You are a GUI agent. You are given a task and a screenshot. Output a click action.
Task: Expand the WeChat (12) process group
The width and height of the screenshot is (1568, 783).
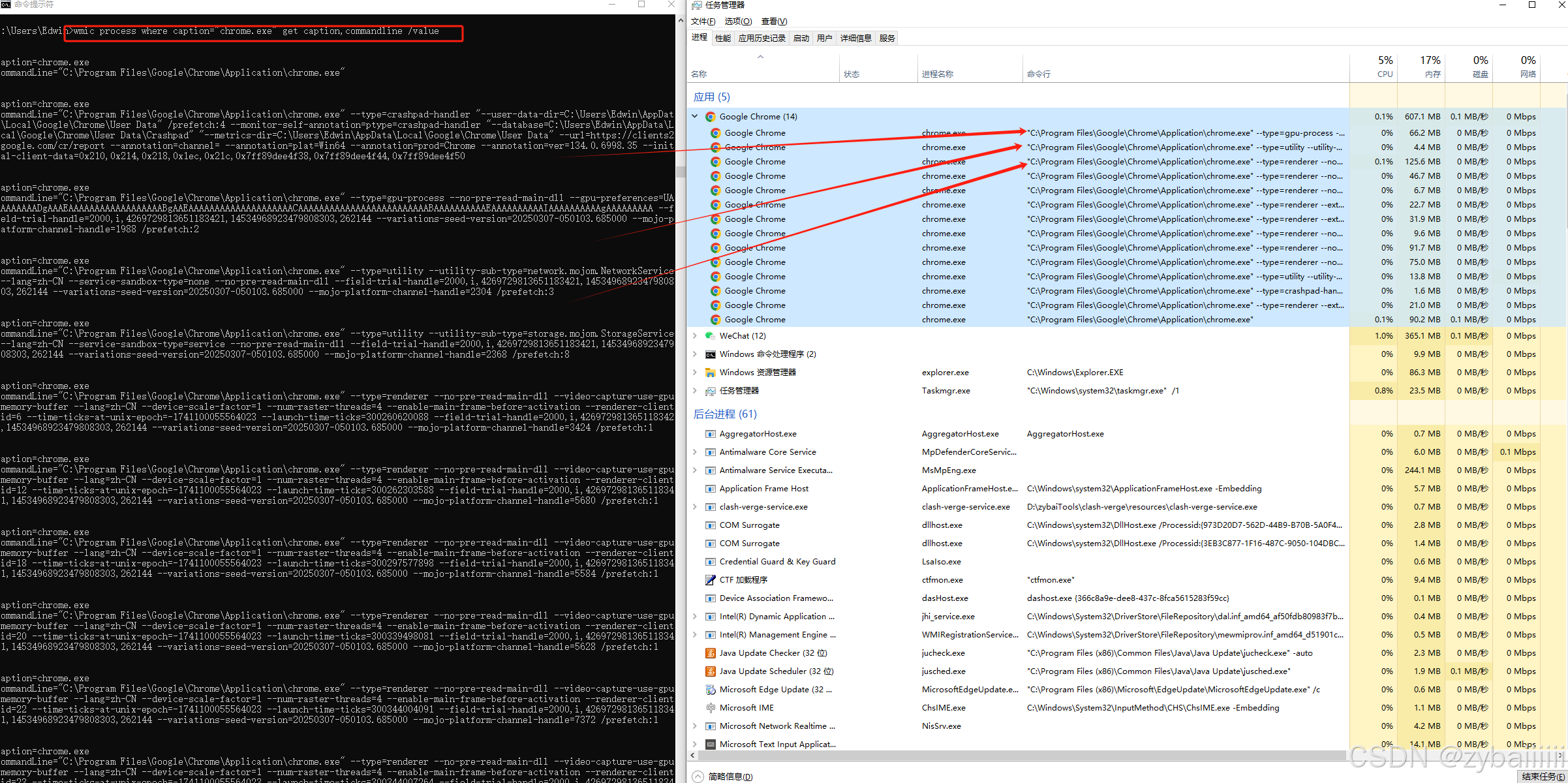[695, 336]
